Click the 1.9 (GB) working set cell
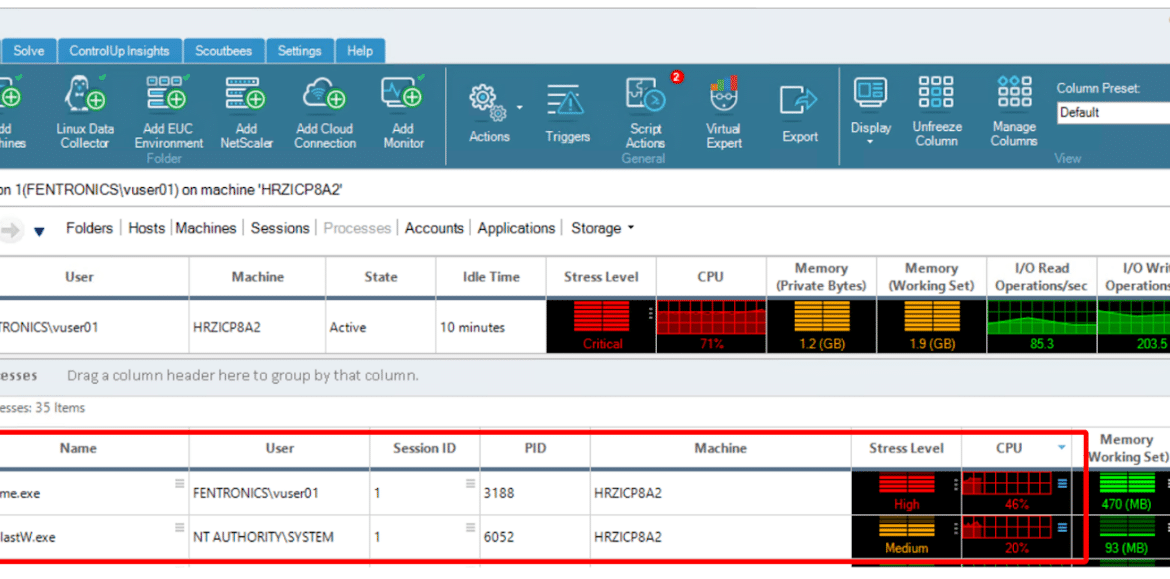The width and height of the screenshot is (1170, 579). 931,326
